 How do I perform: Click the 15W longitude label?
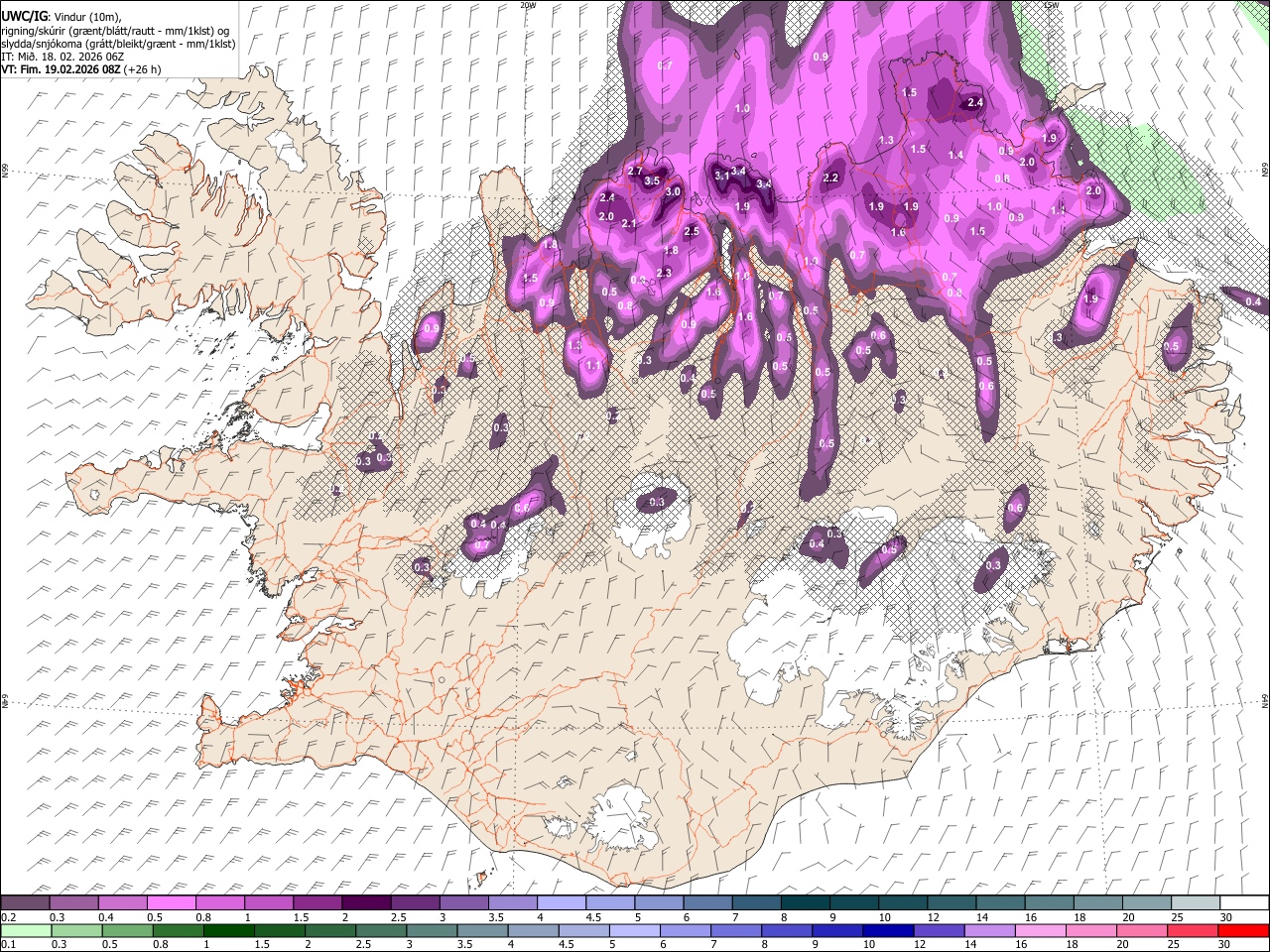(x=1052, y=5)
